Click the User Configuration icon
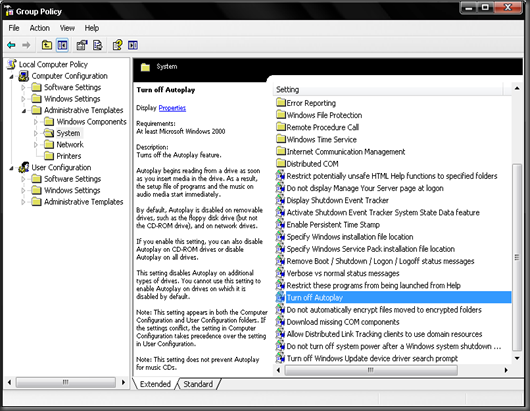Image resolution: width=530 pixels, height=411 pixels. [x=24, y=167]
